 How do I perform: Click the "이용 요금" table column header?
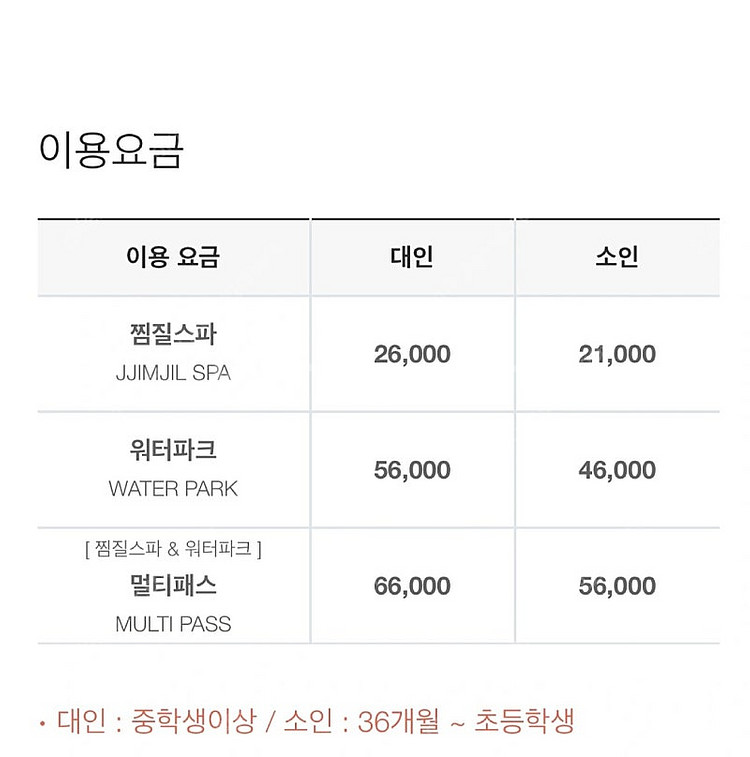173,257
